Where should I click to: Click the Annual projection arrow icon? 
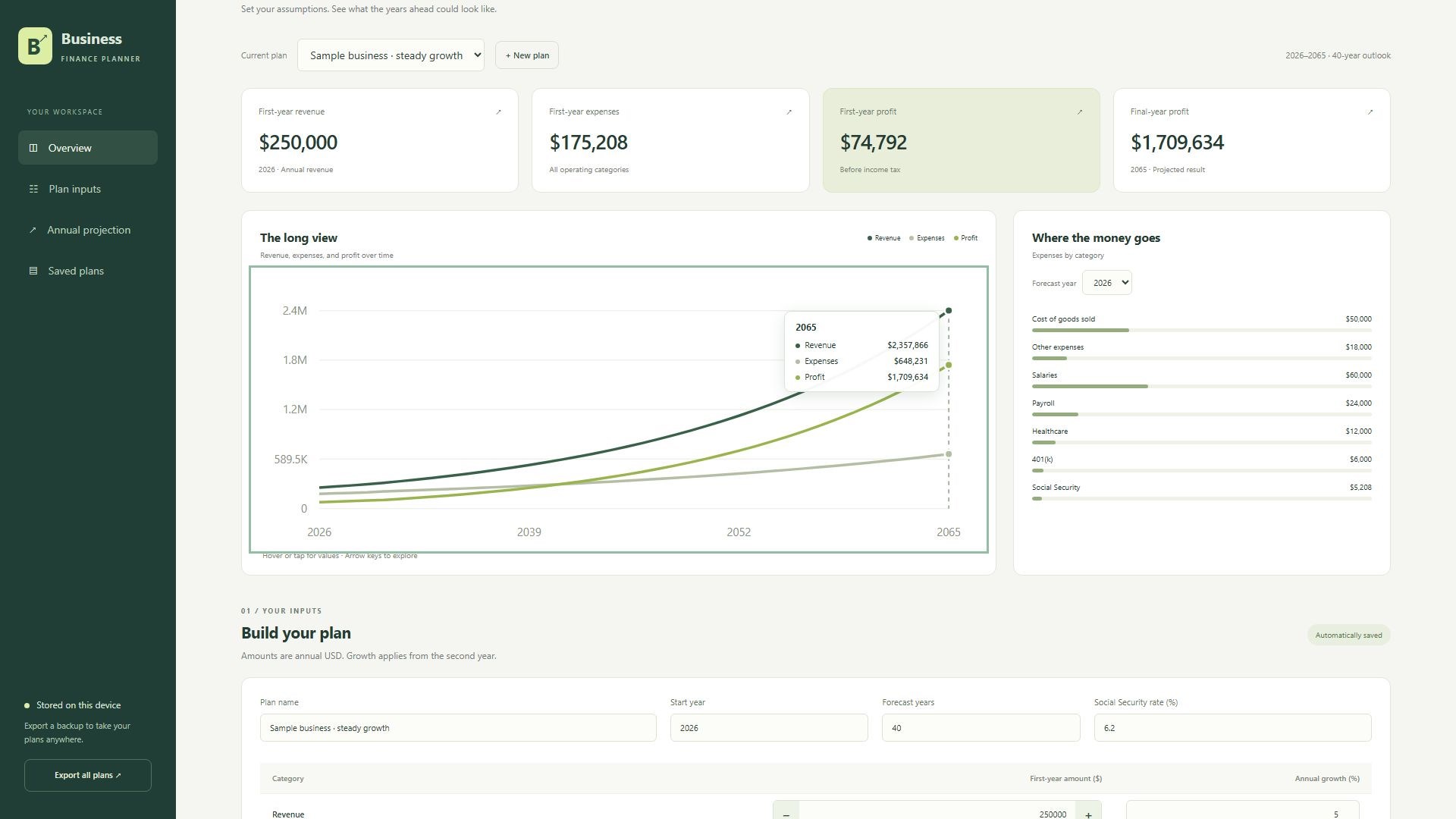pyautogui.click(x=33, y=230)
